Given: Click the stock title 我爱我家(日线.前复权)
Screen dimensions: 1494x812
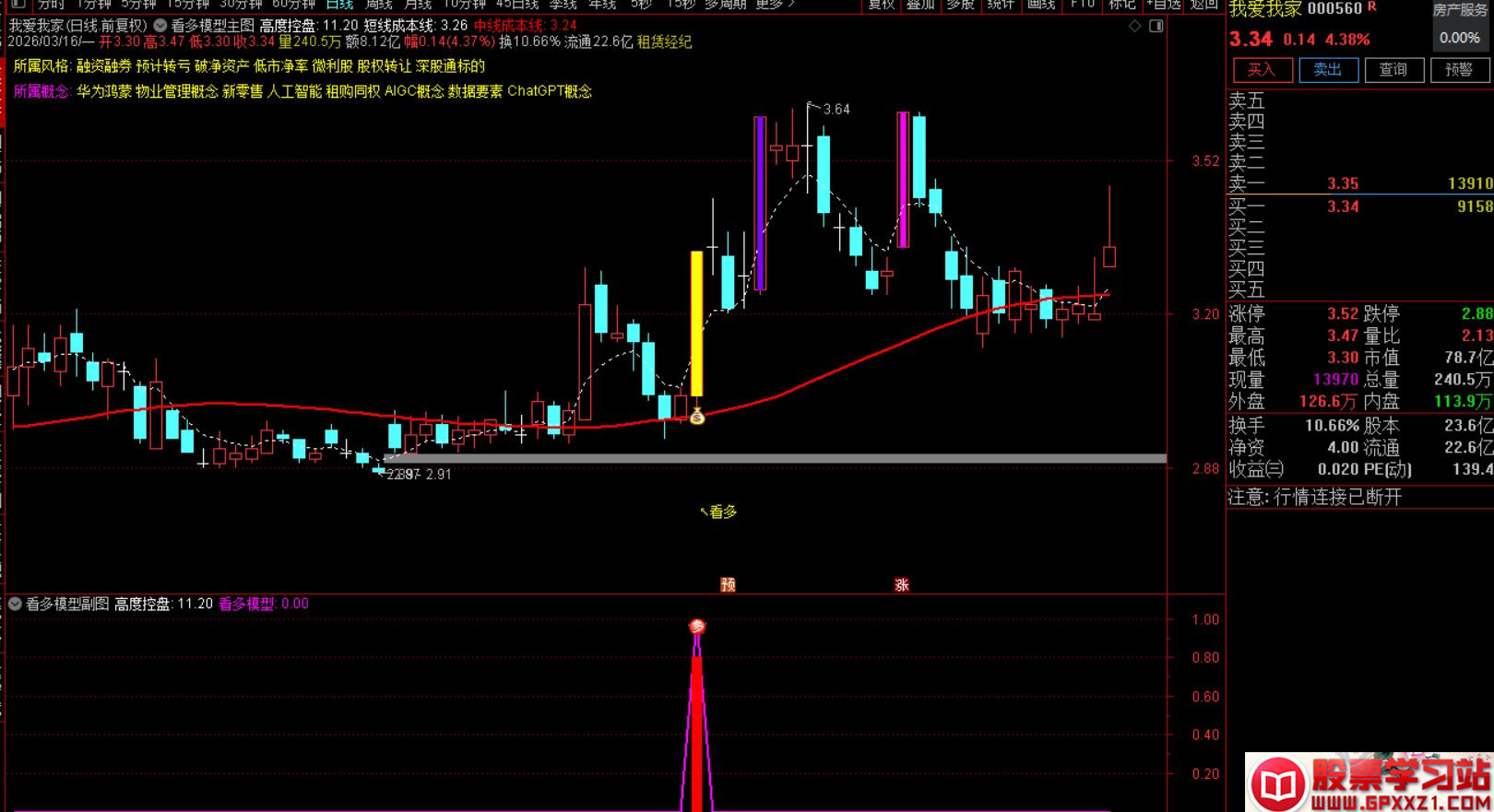Looking at the screenshot, I should tap(77, 26).
